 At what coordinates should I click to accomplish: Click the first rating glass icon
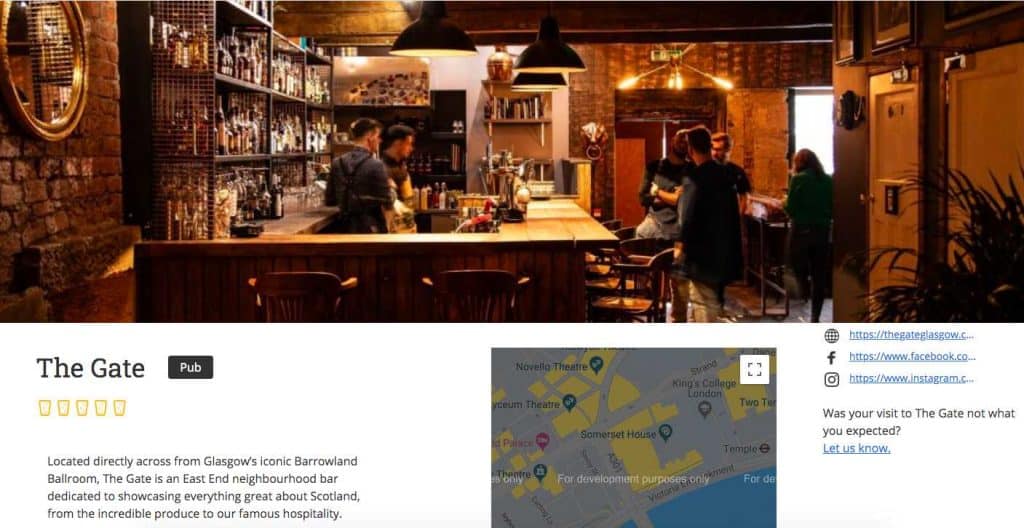tap(44, 408)
